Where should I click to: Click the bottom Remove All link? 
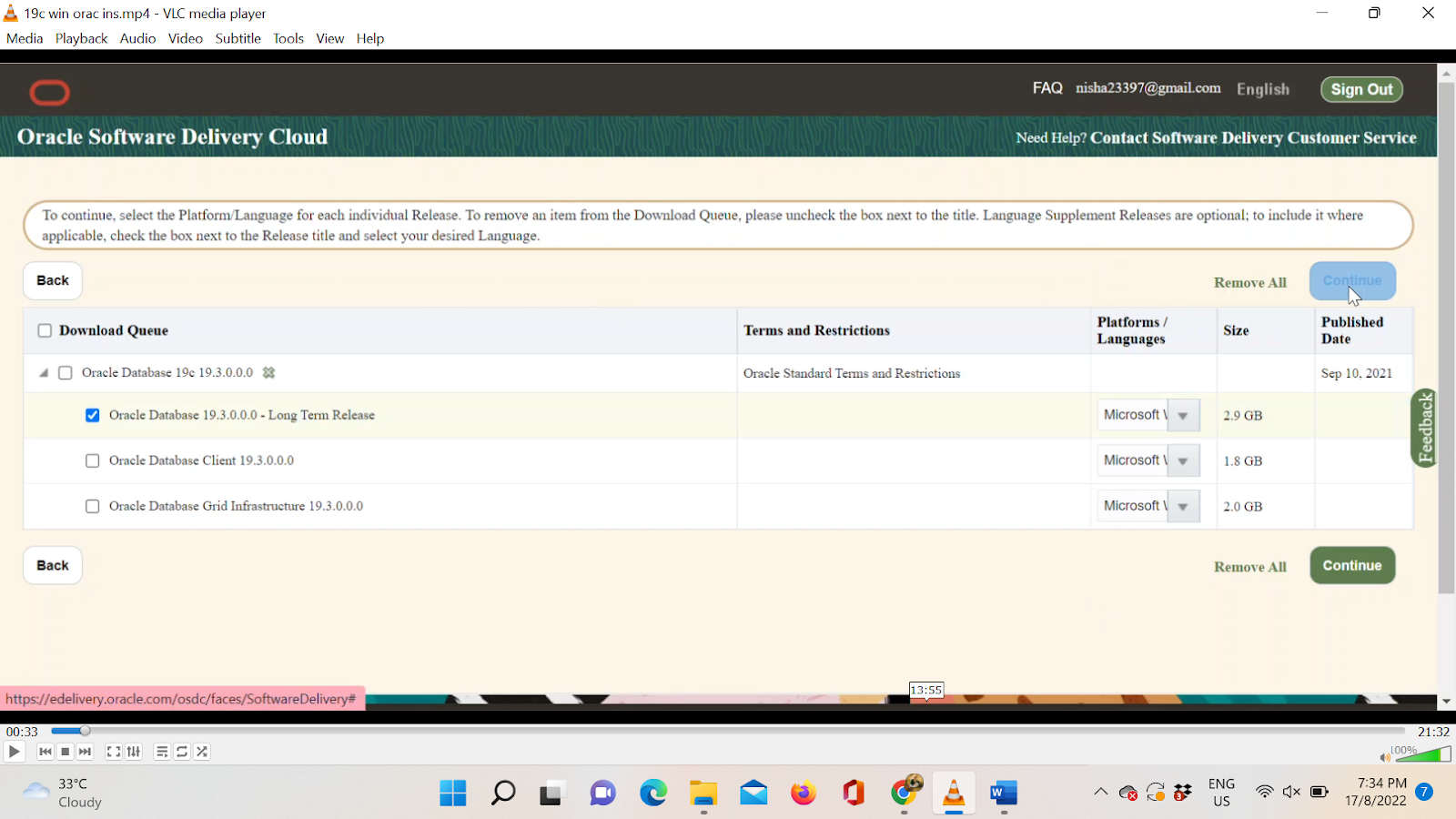(1250, 567)
